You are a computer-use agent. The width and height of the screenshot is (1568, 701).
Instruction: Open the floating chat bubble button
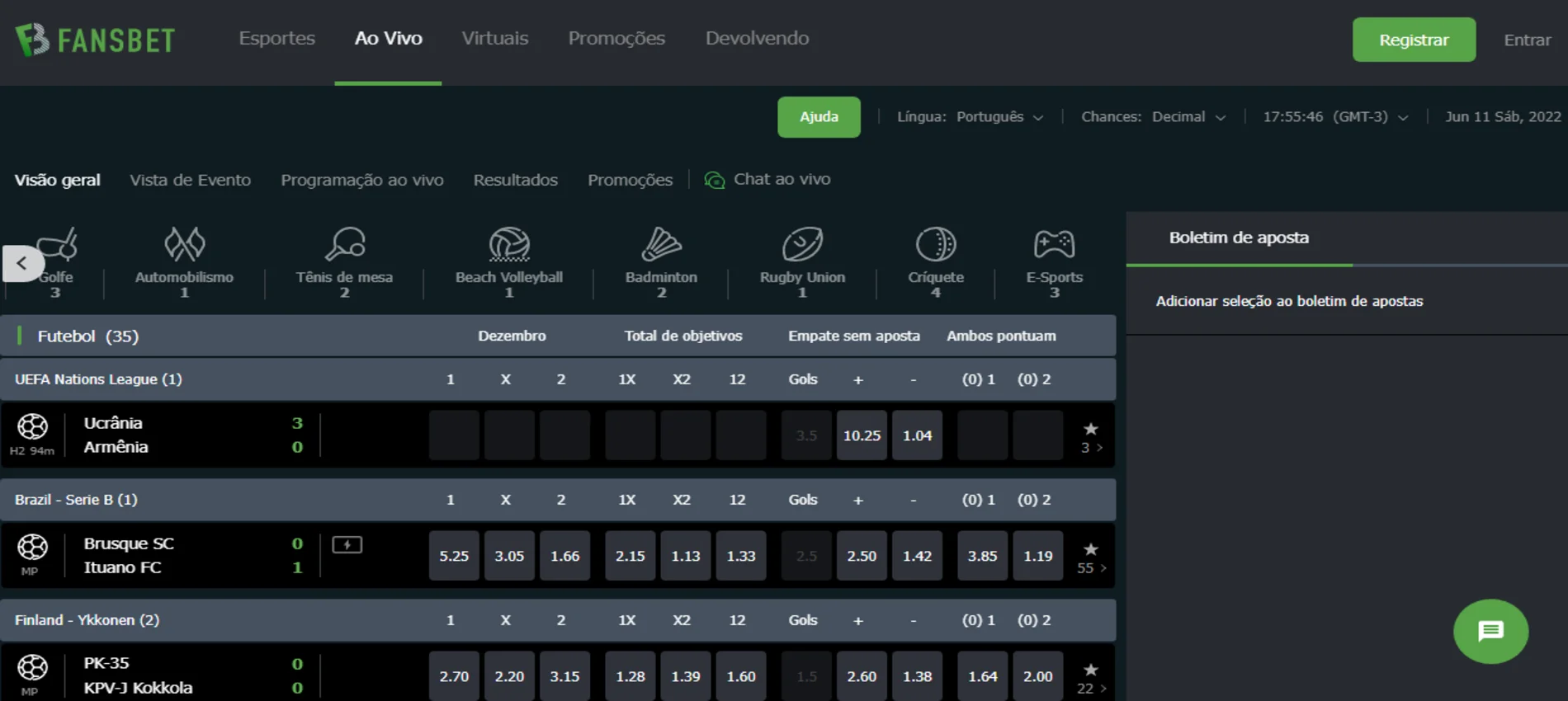click(x=1490, y=632)
